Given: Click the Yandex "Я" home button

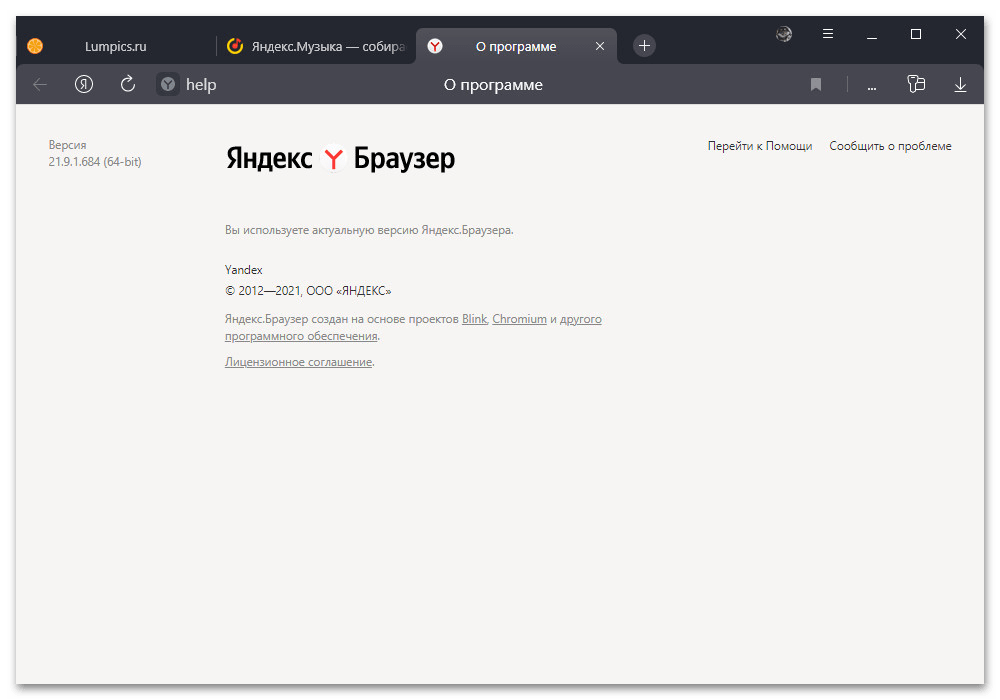Looking at the screenshot, I should click(84, 85).
